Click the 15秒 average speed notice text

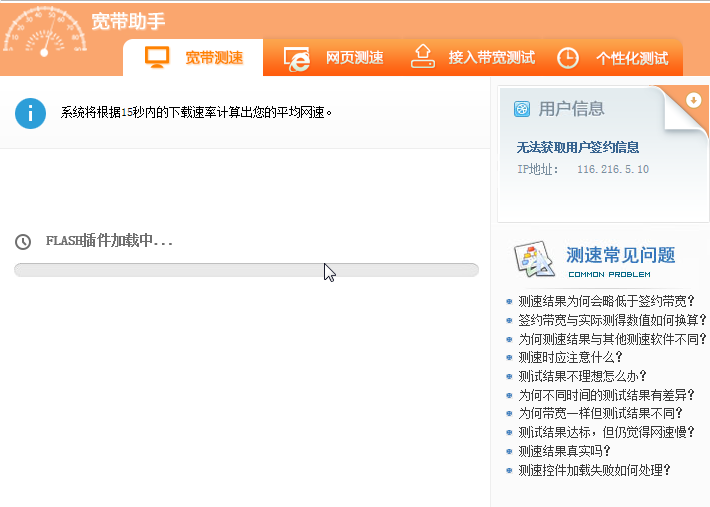coord(196,112)
